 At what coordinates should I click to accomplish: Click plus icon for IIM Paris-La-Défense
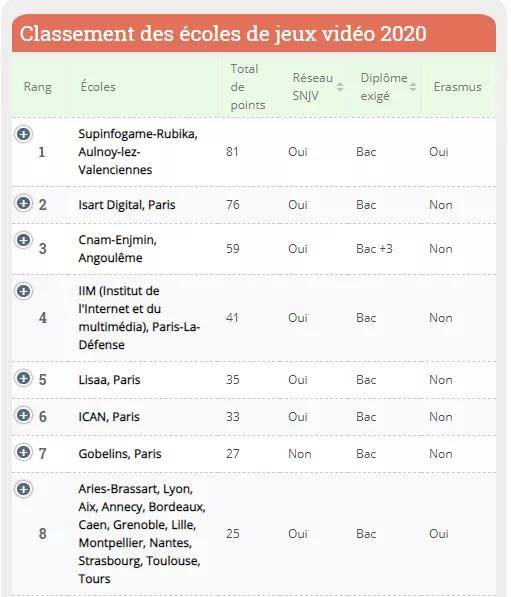tap(24, 291)
